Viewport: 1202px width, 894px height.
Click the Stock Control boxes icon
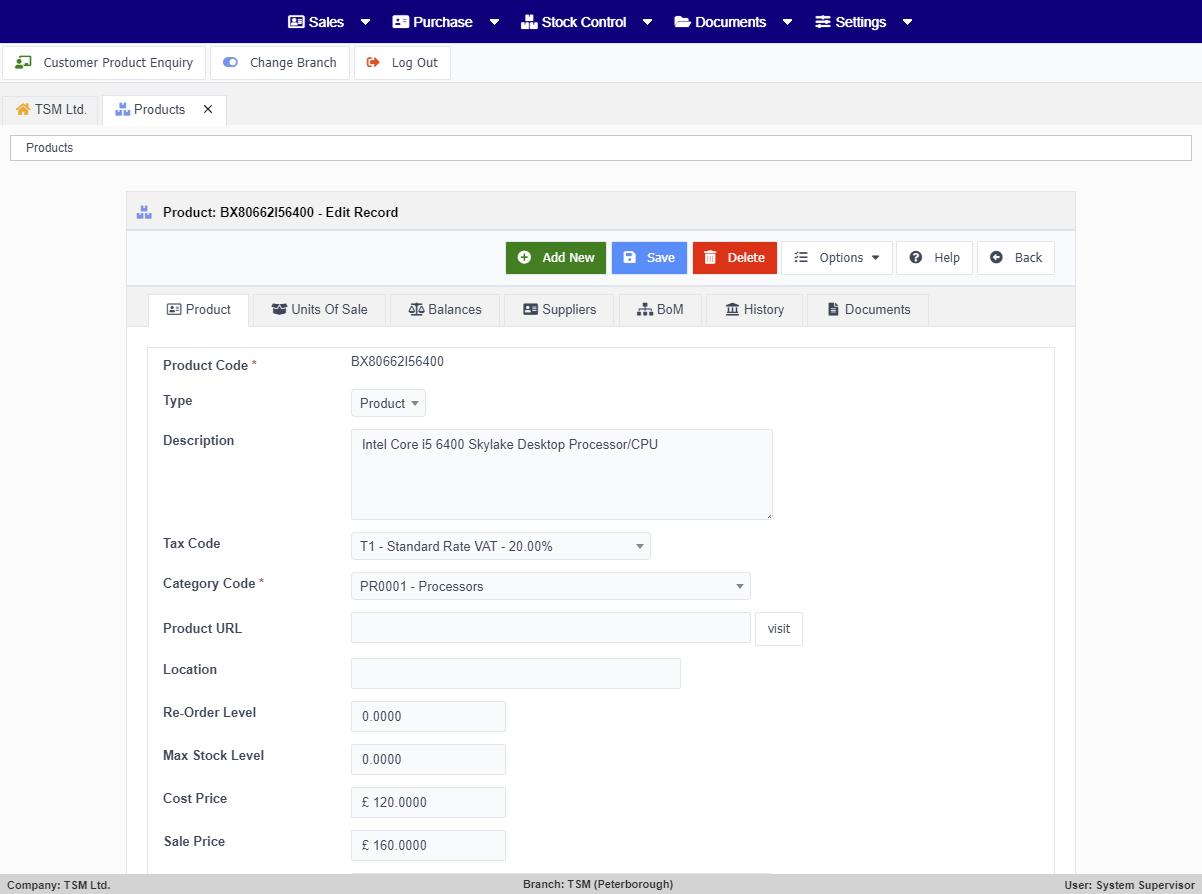tap(529, 22)
